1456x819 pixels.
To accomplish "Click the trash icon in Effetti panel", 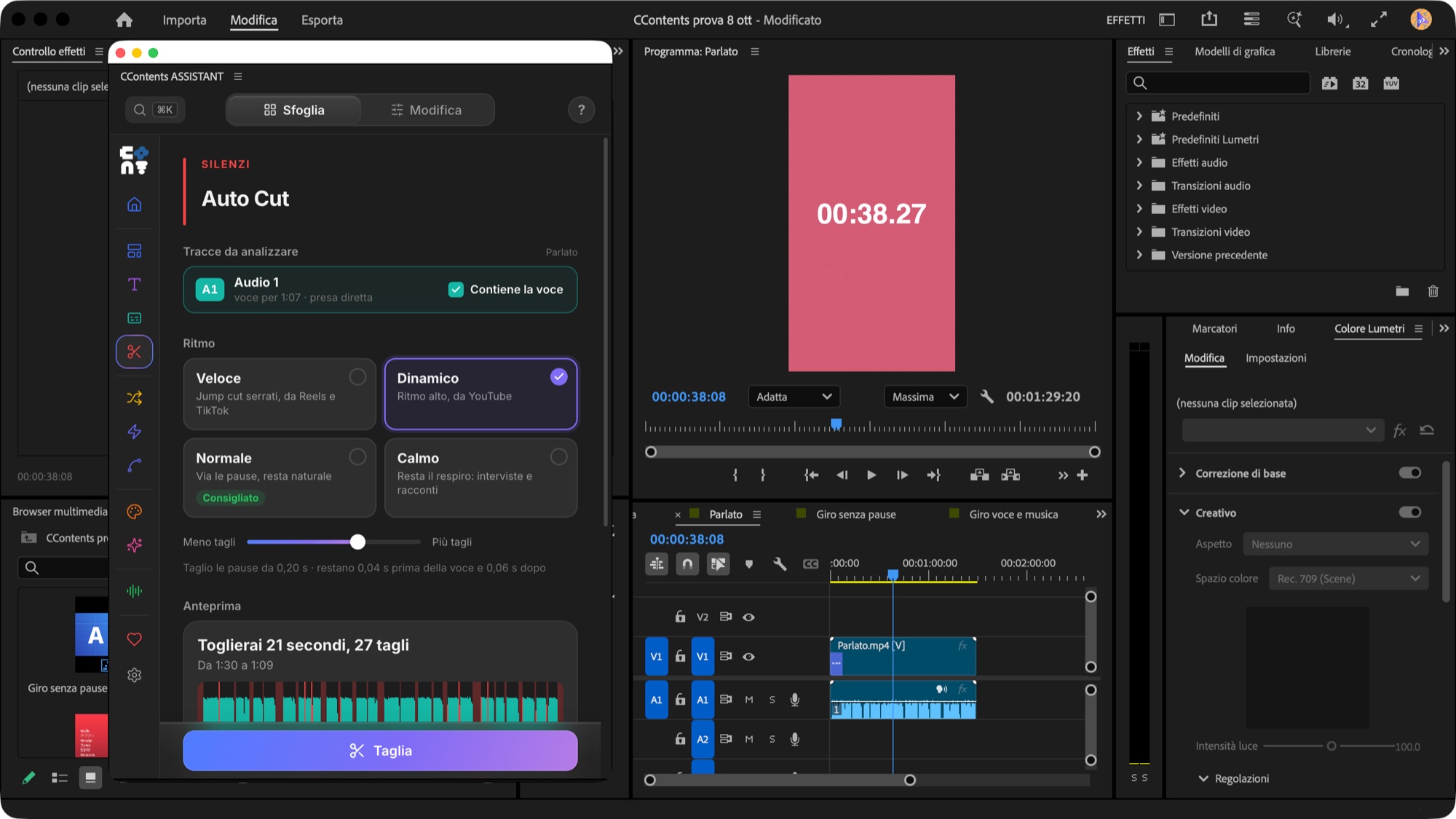I will (x=1433, y=291).
